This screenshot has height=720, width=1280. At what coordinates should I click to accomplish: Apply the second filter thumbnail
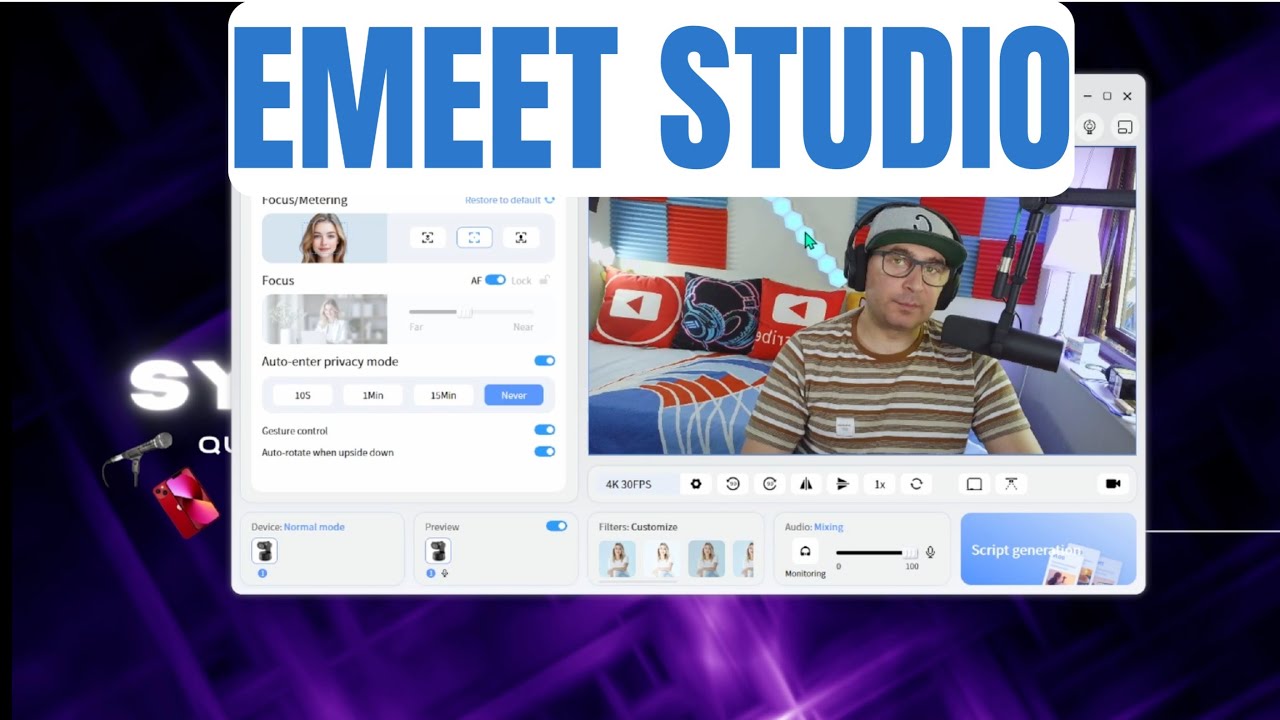(662, 559)
